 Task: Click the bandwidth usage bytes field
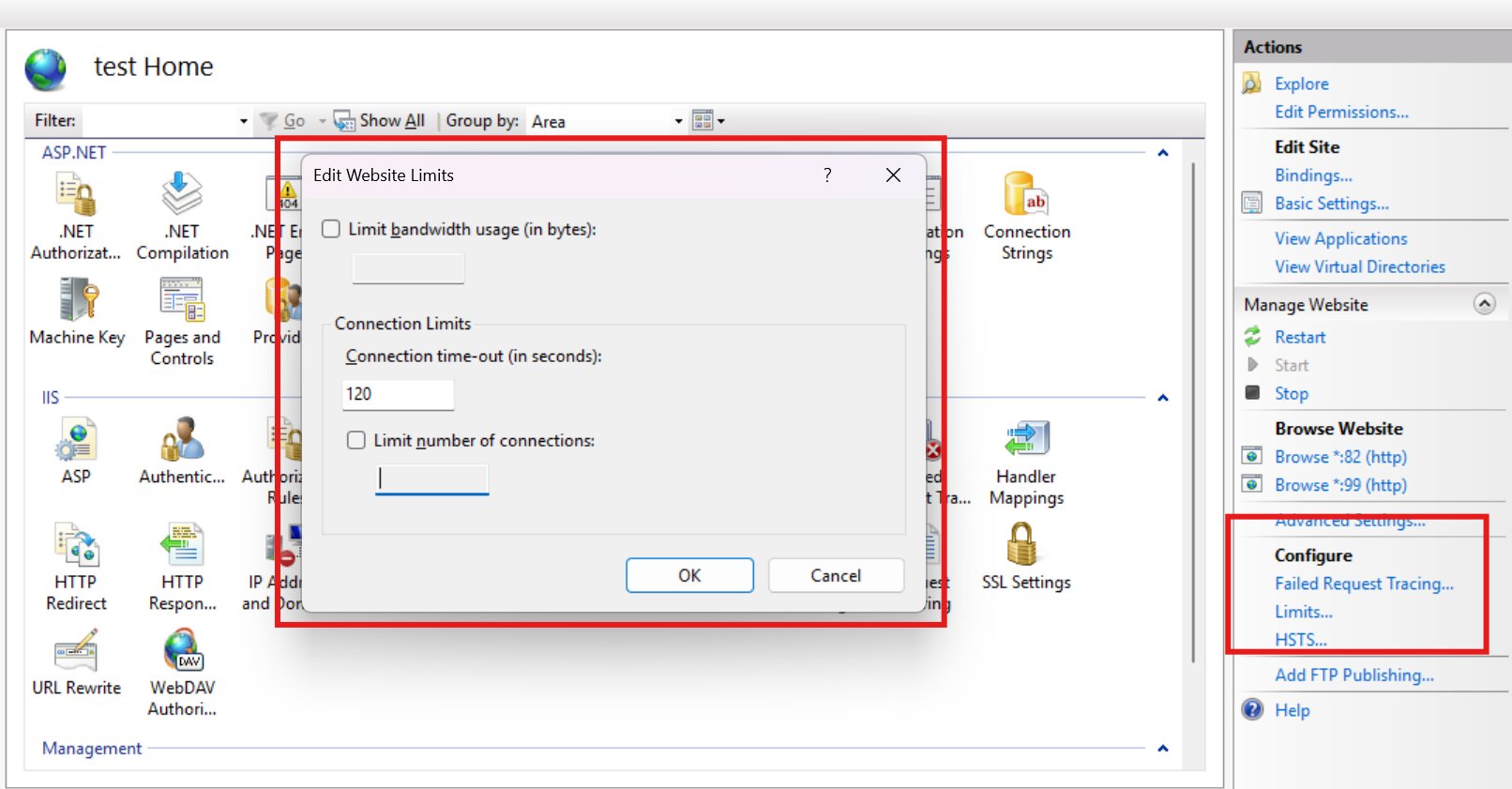point(408,267)
